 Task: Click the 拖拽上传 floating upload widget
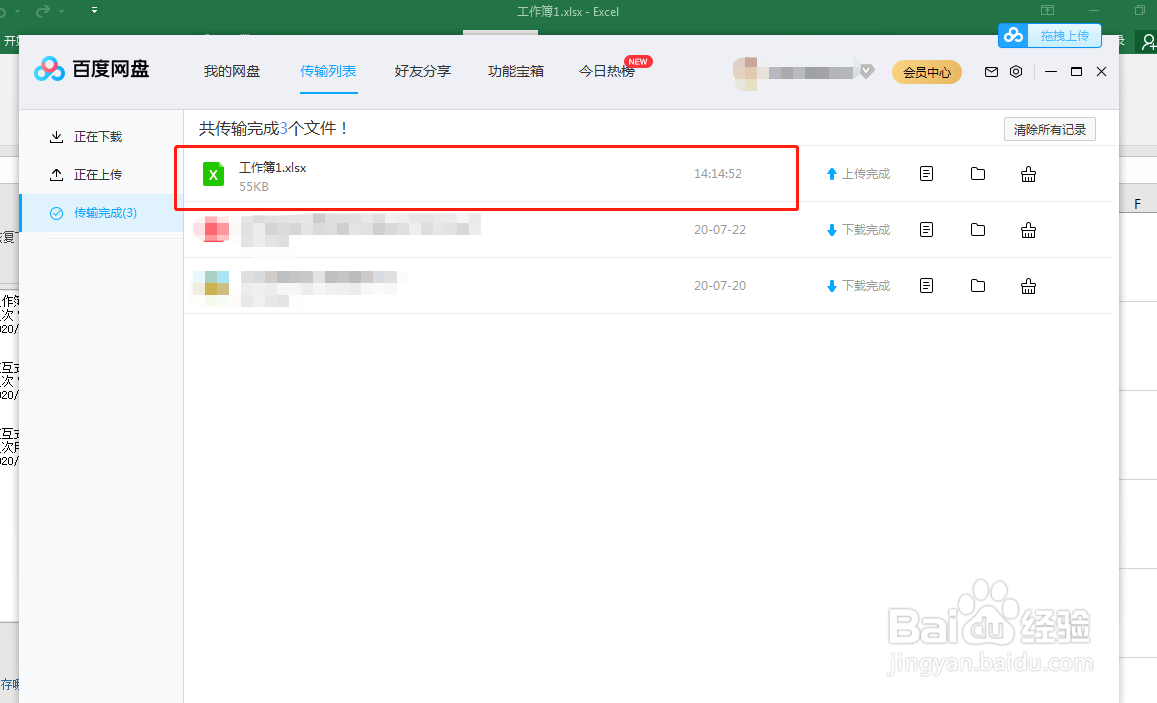tap(1049, 35)
